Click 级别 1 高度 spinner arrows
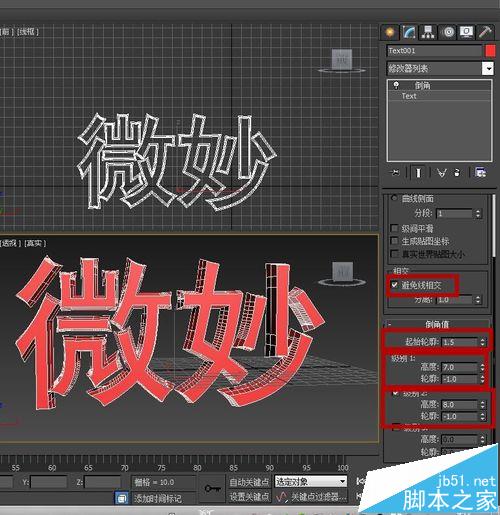 [x=482, y=367]
